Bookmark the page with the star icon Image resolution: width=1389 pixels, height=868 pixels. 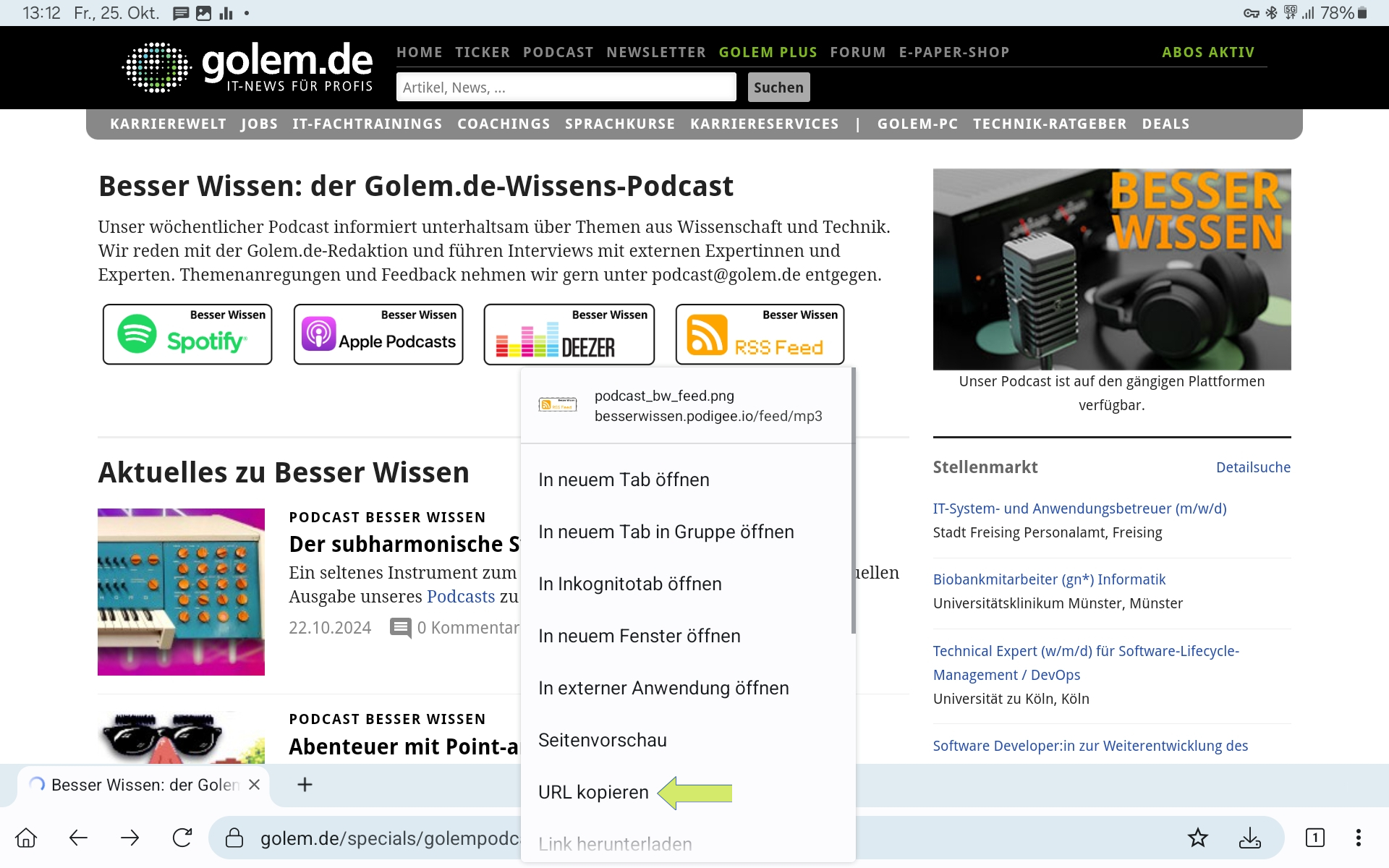pyautogui.click(x=1198, y=838)
